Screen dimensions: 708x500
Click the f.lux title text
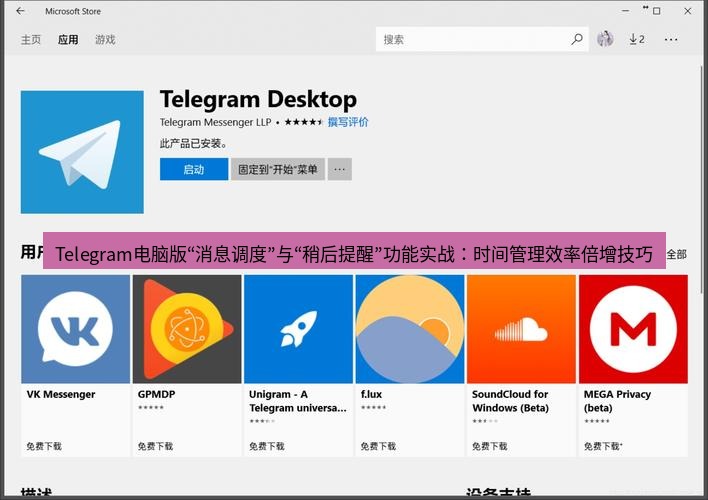pyautogui.click(x=371, y=394)
